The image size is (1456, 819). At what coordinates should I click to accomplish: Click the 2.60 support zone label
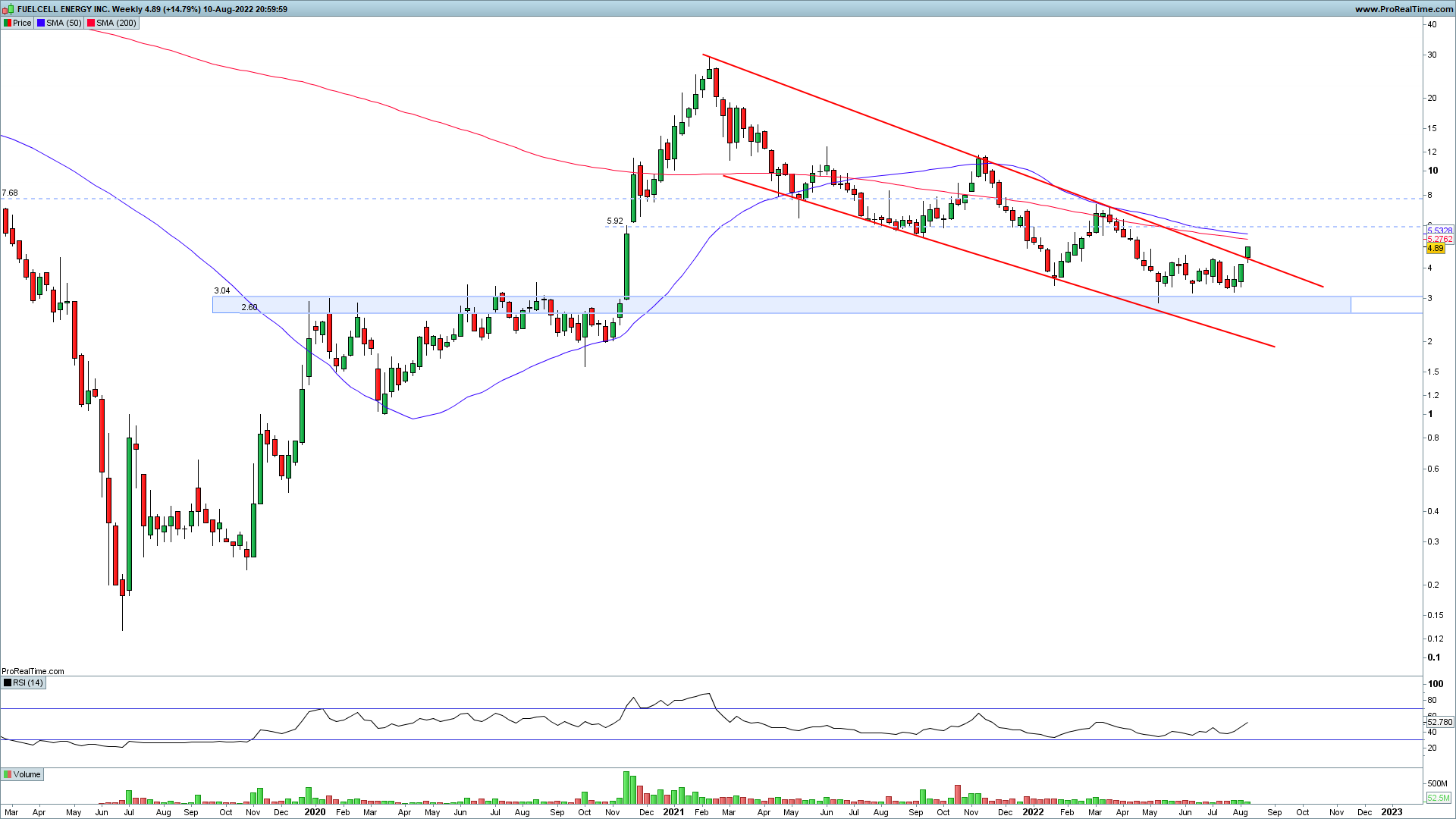249,307
